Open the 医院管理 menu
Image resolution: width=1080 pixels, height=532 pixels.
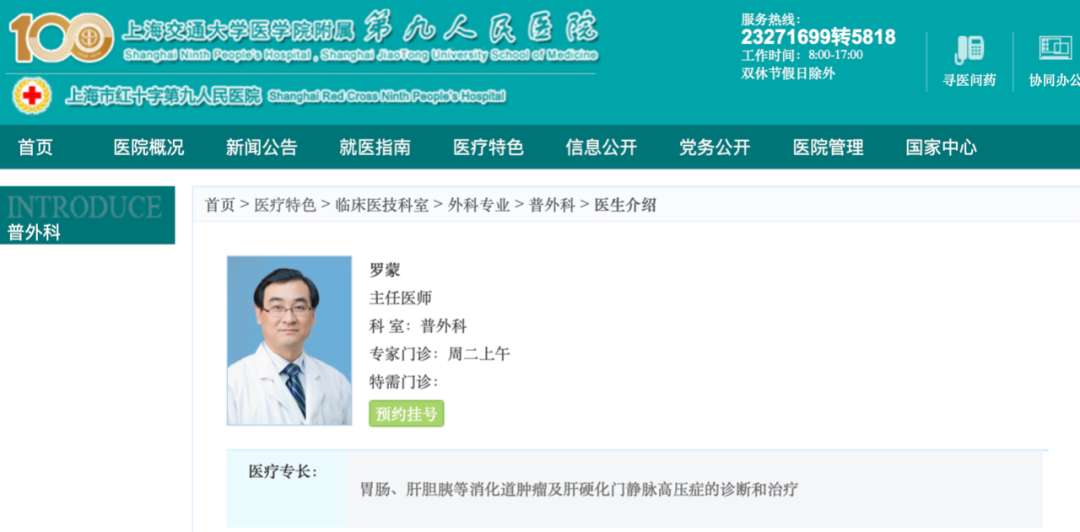click(828, 147)
